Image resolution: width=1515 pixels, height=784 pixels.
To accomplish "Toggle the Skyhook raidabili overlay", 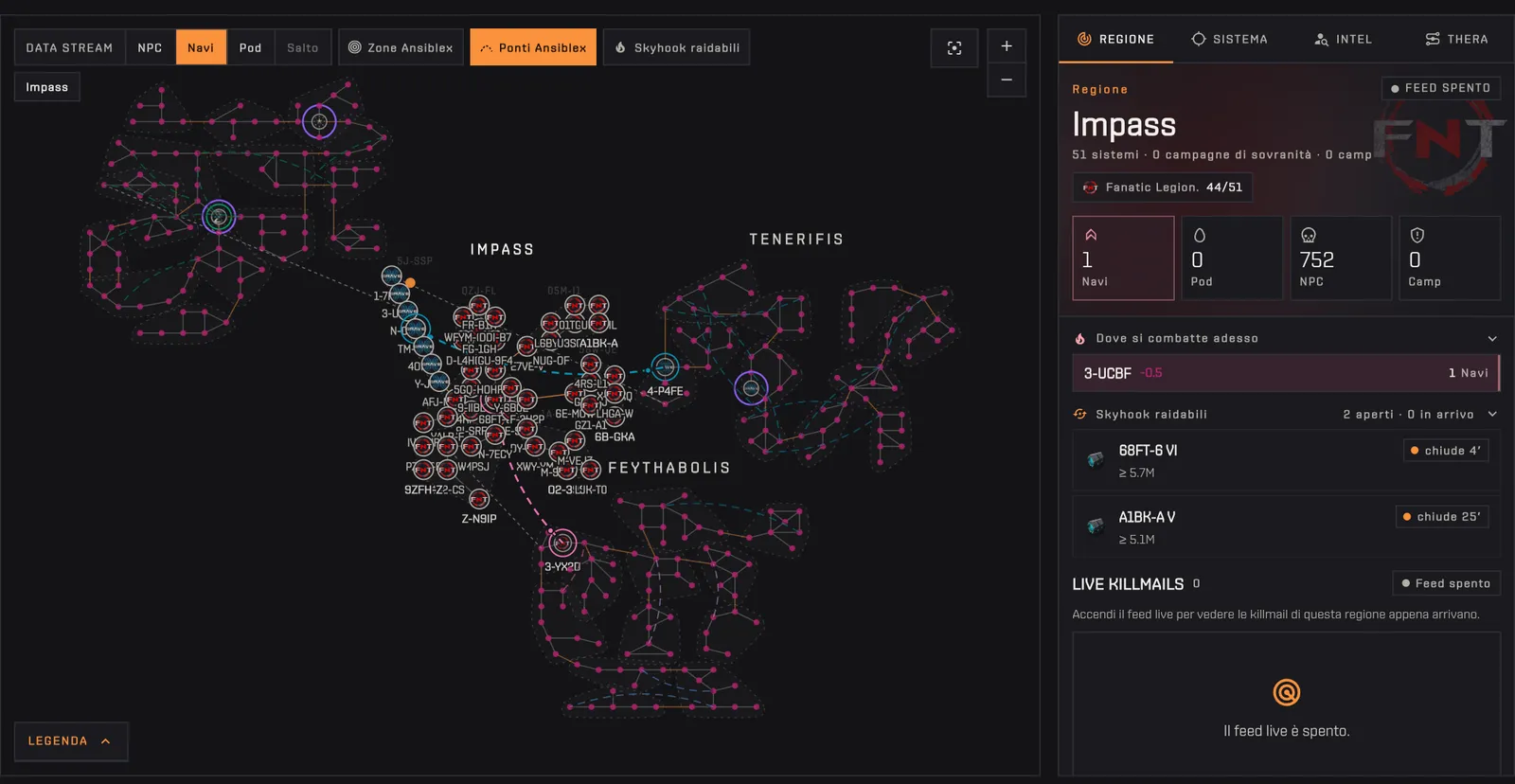I will [676, 47].
